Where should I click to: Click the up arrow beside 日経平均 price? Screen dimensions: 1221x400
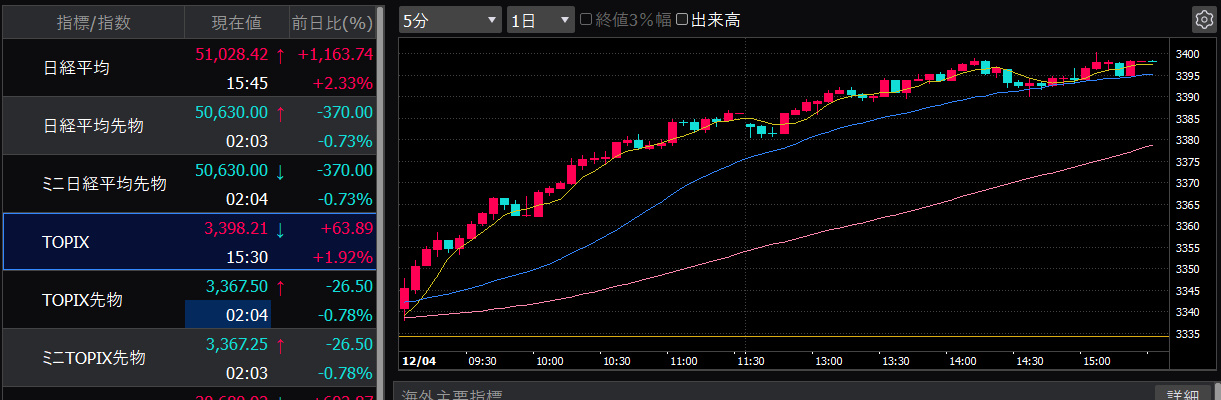coord(280,54)
